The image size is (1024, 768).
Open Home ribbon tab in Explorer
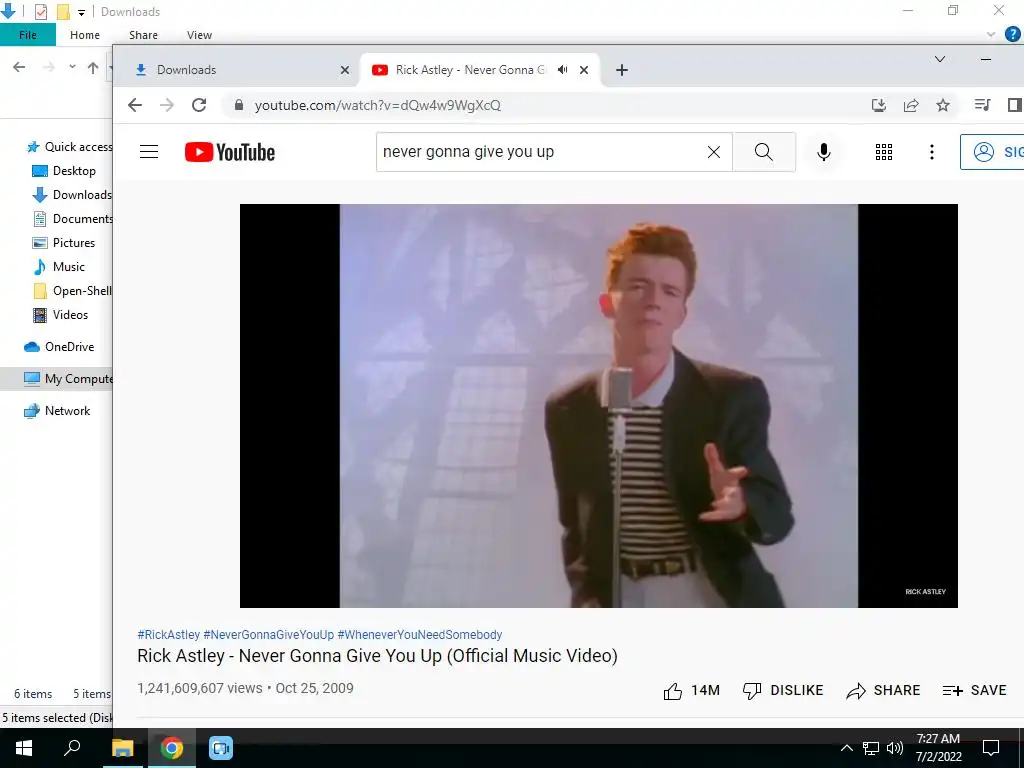click(x=85, y=35)
